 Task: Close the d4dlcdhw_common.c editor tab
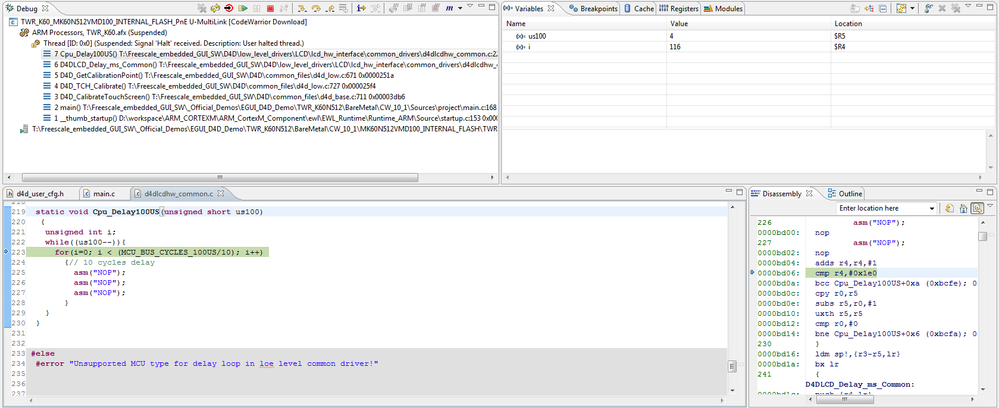point(221,193)
